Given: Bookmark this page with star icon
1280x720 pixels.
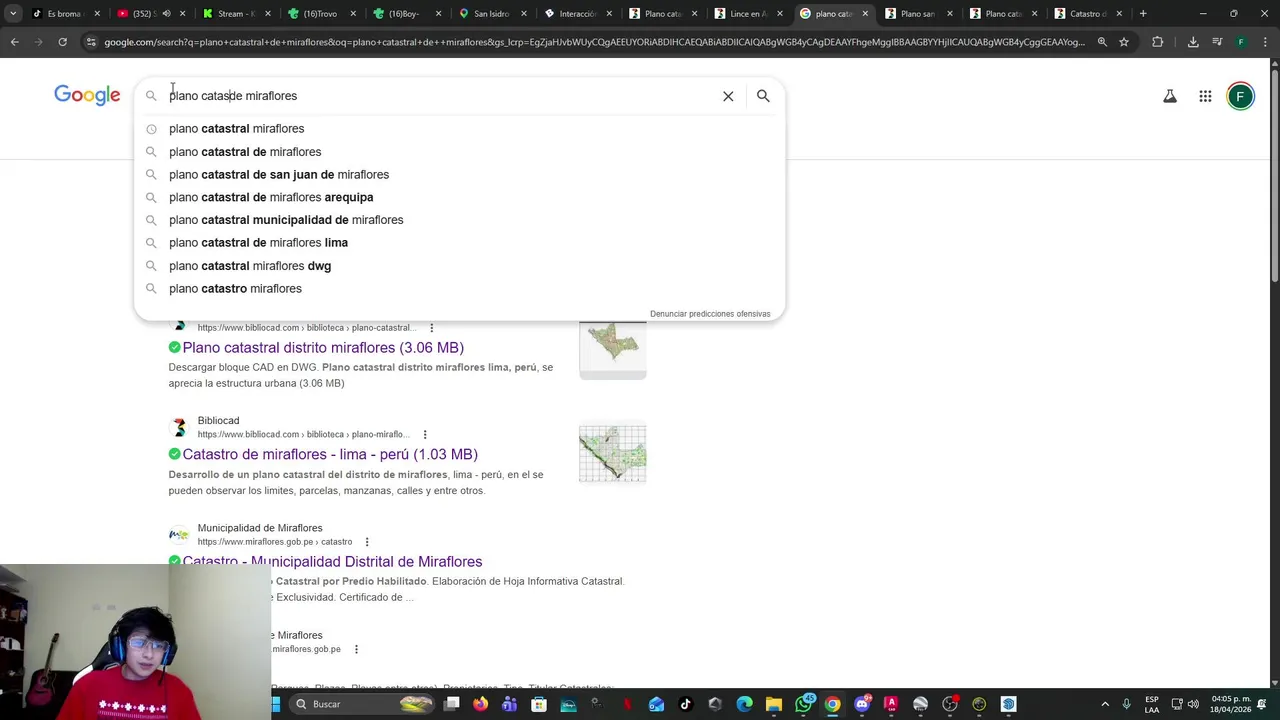Looking at the screenshot, I should pos(1124,42).
